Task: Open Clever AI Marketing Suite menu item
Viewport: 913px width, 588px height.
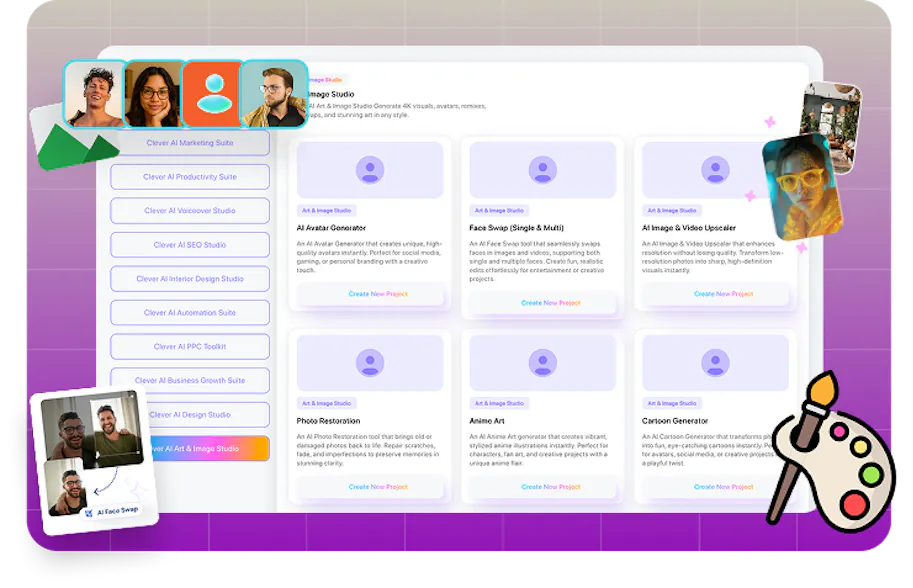Action: [x=189, y=143]
